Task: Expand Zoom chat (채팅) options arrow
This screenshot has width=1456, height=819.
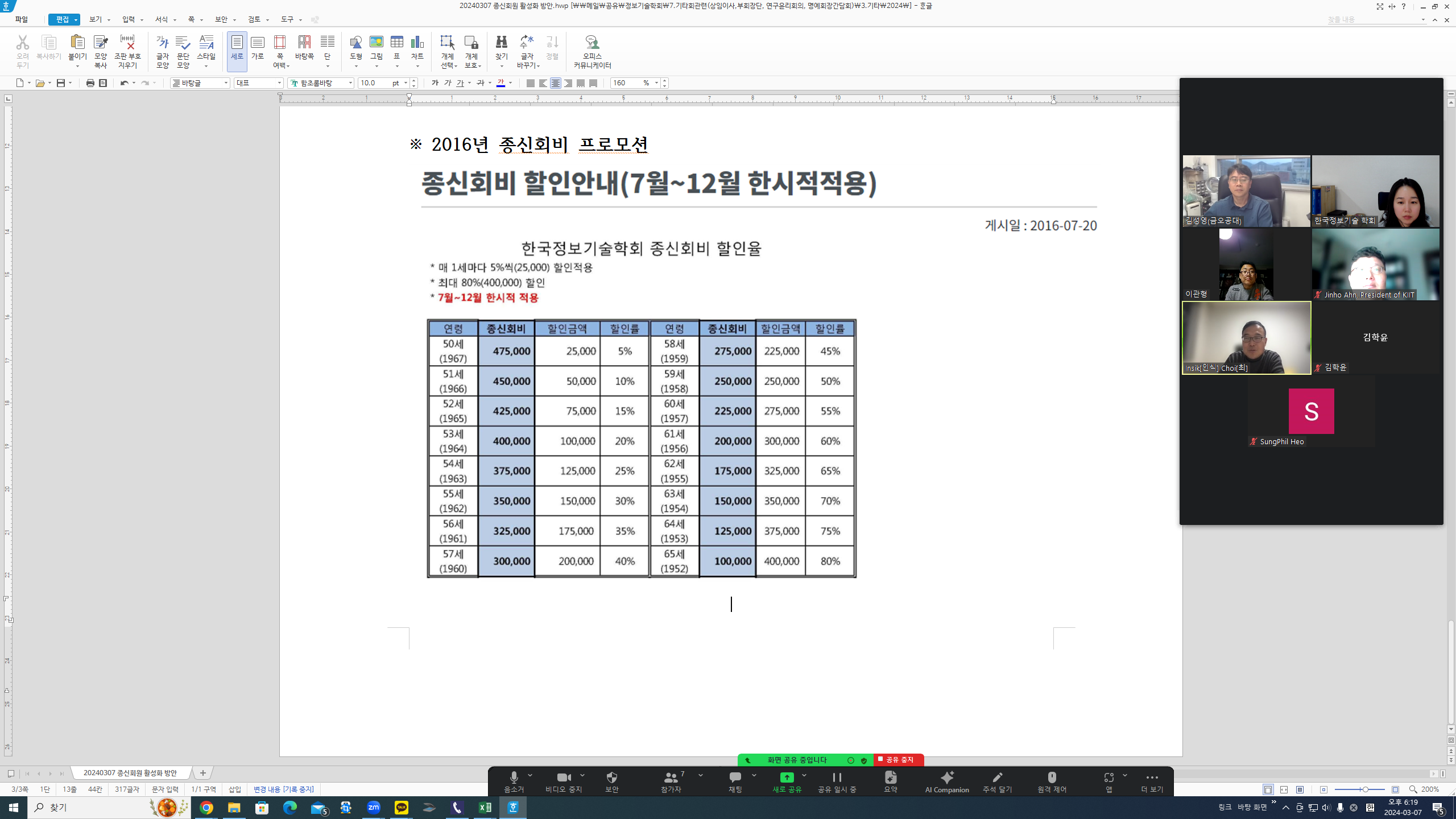Action: tap(754, 775)
